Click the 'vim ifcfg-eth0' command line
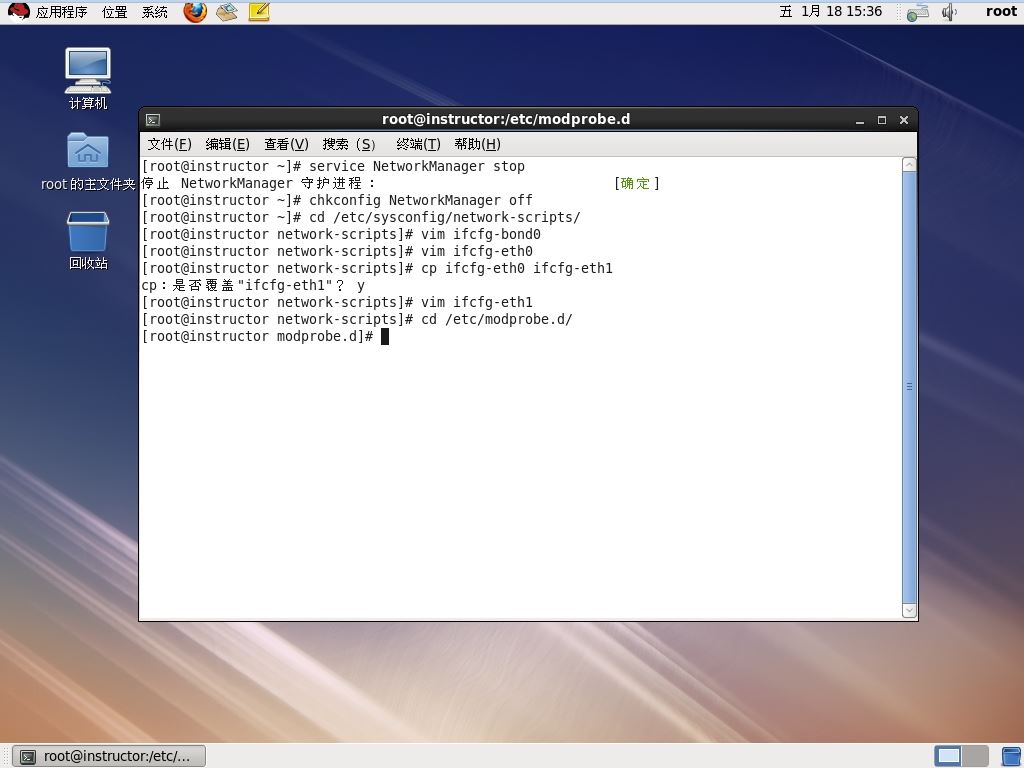Viewport: 1024px width, 768px height. pyautogui.click(x=337, y=251)
